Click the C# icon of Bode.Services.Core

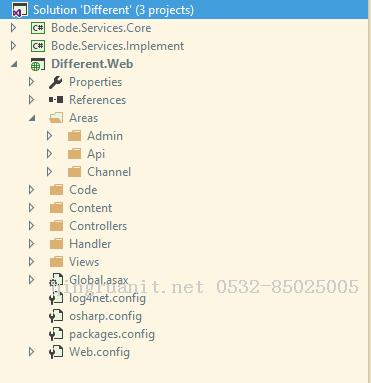38,28
